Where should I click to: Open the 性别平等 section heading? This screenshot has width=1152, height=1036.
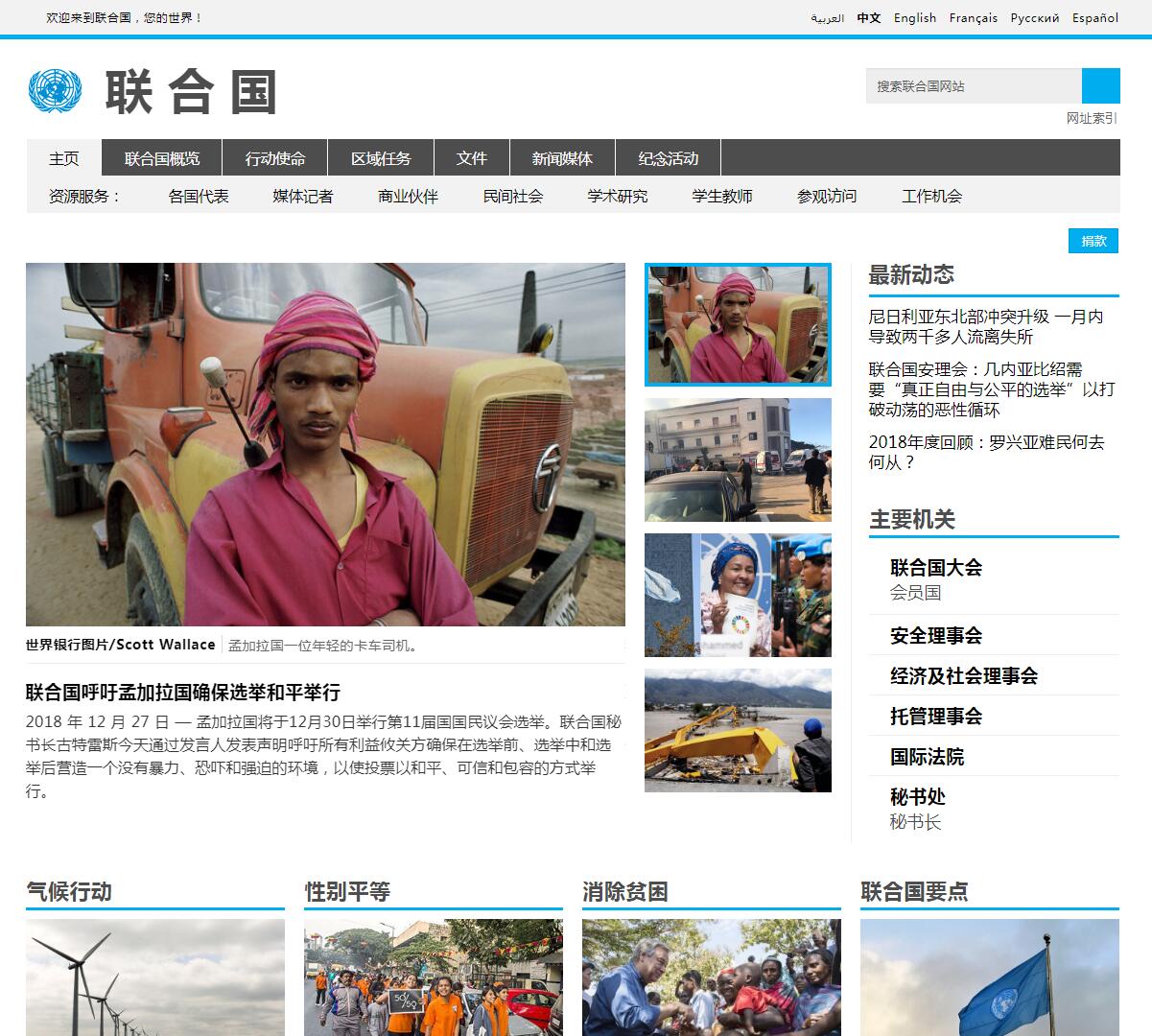tap(347, 891)
